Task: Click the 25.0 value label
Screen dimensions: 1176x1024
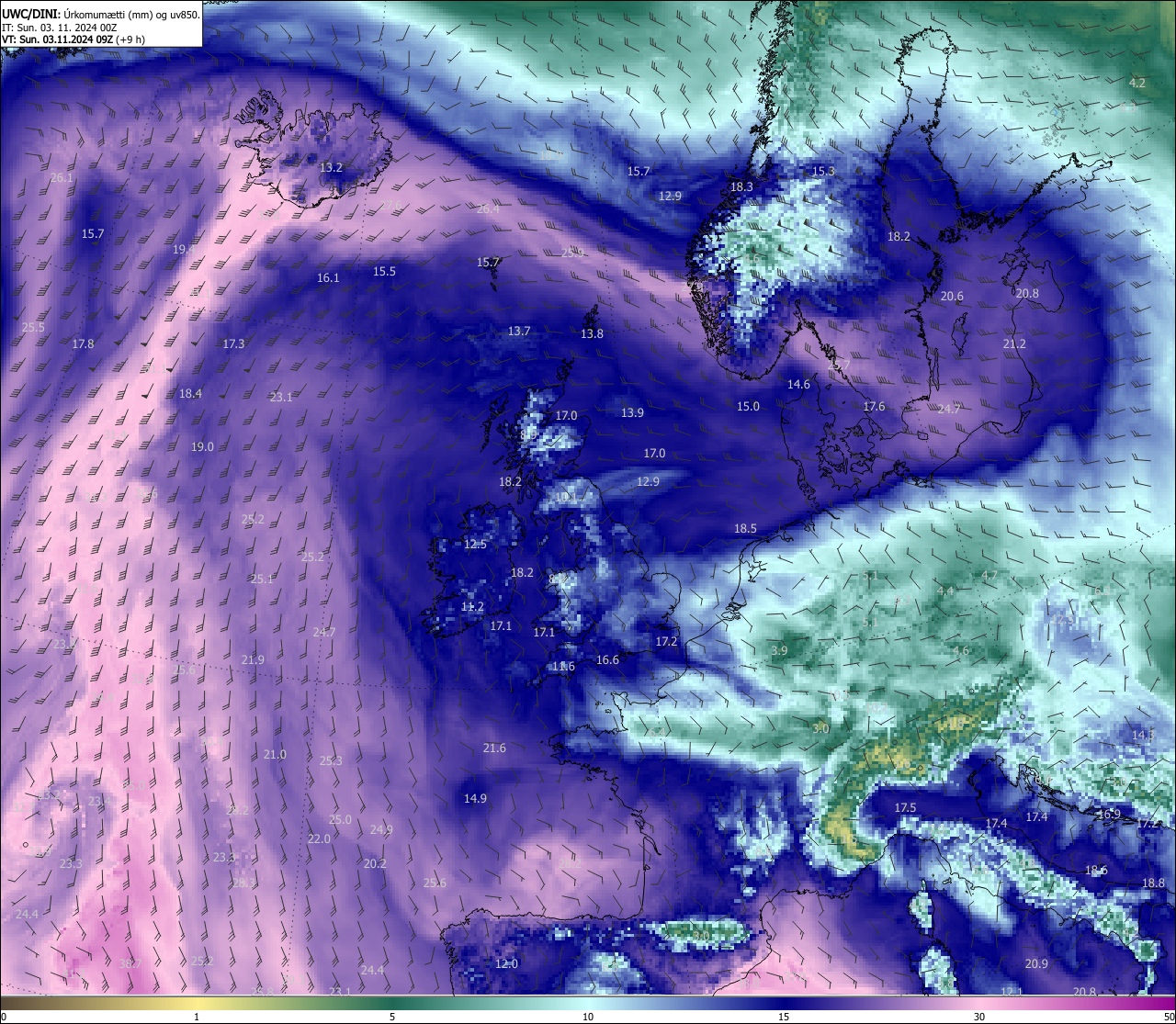Action: [x=340, y=819]
